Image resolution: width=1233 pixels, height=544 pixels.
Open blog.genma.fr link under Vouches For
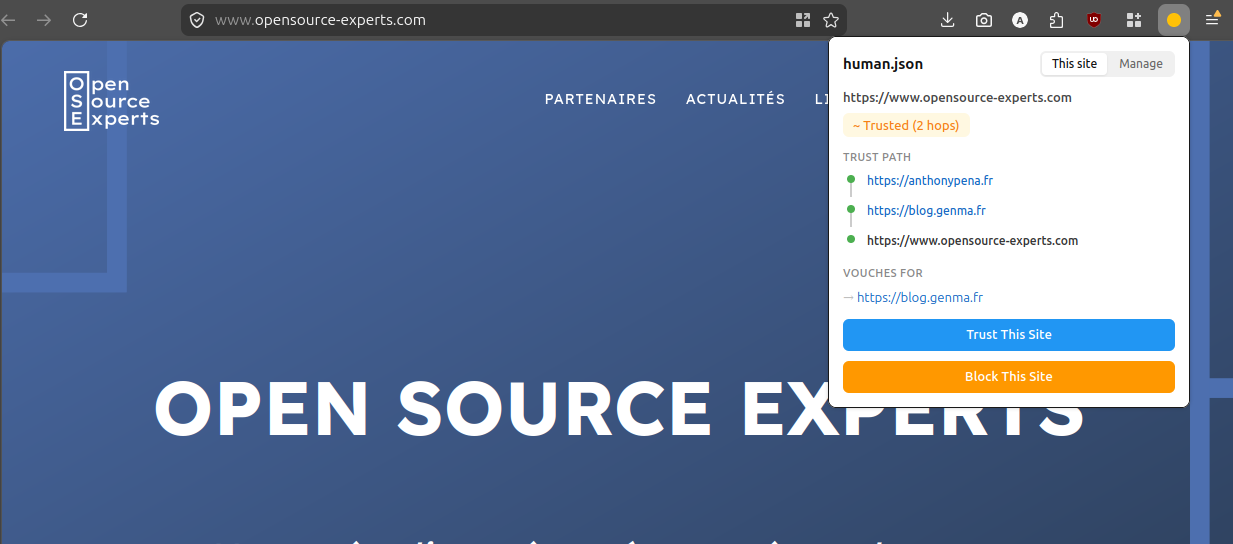coord(920,298)
